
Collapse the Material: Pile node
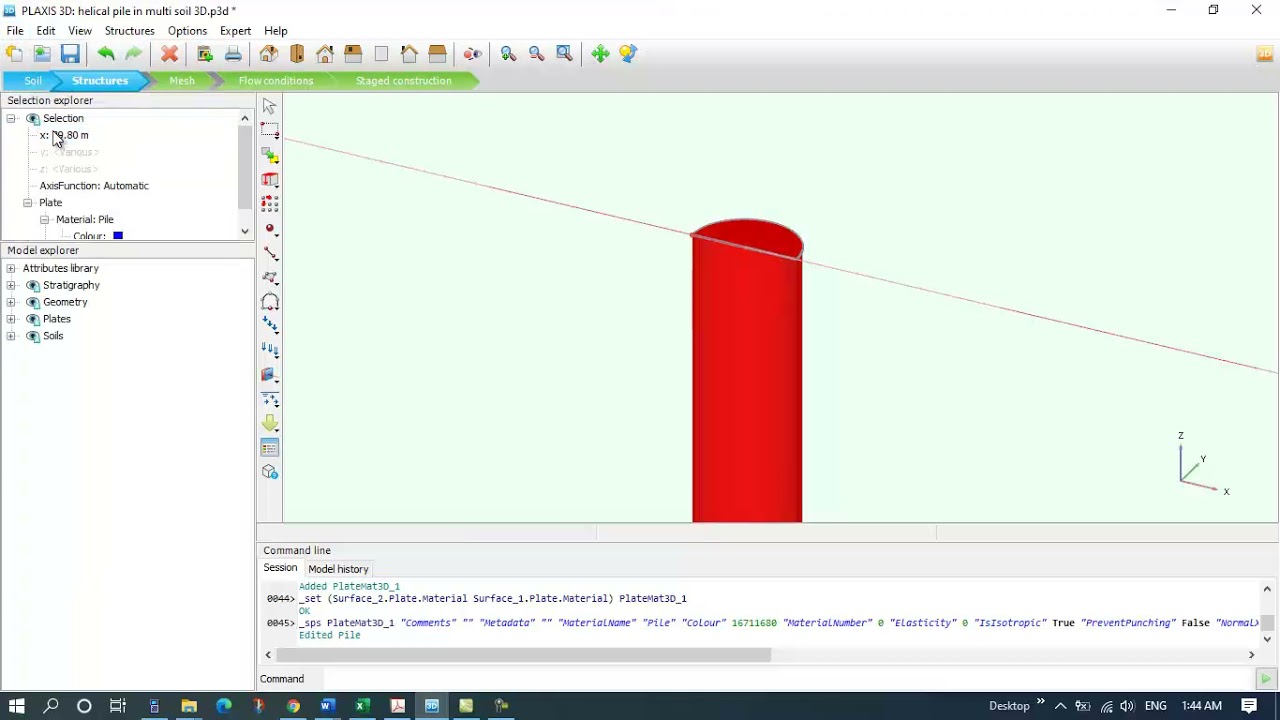coord(44,219)
